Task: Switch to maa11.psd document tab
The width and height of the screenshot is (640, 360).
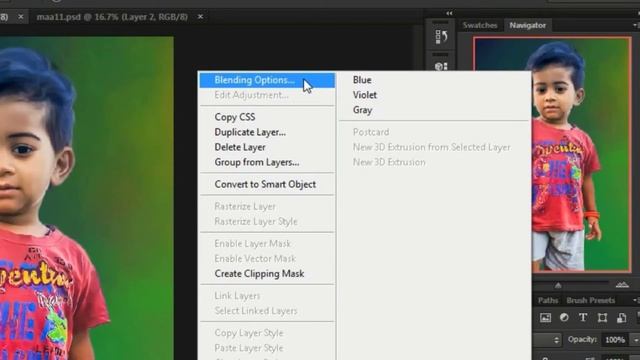Action: click(x=112, y=17)
